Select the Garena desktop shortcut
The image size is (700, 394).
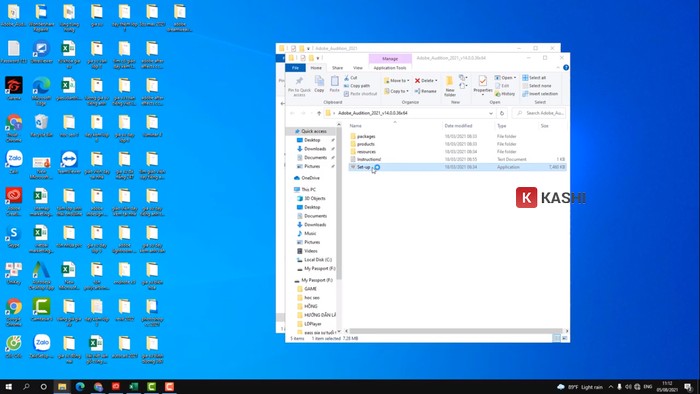pyautogui.click(x=13, y=89)
